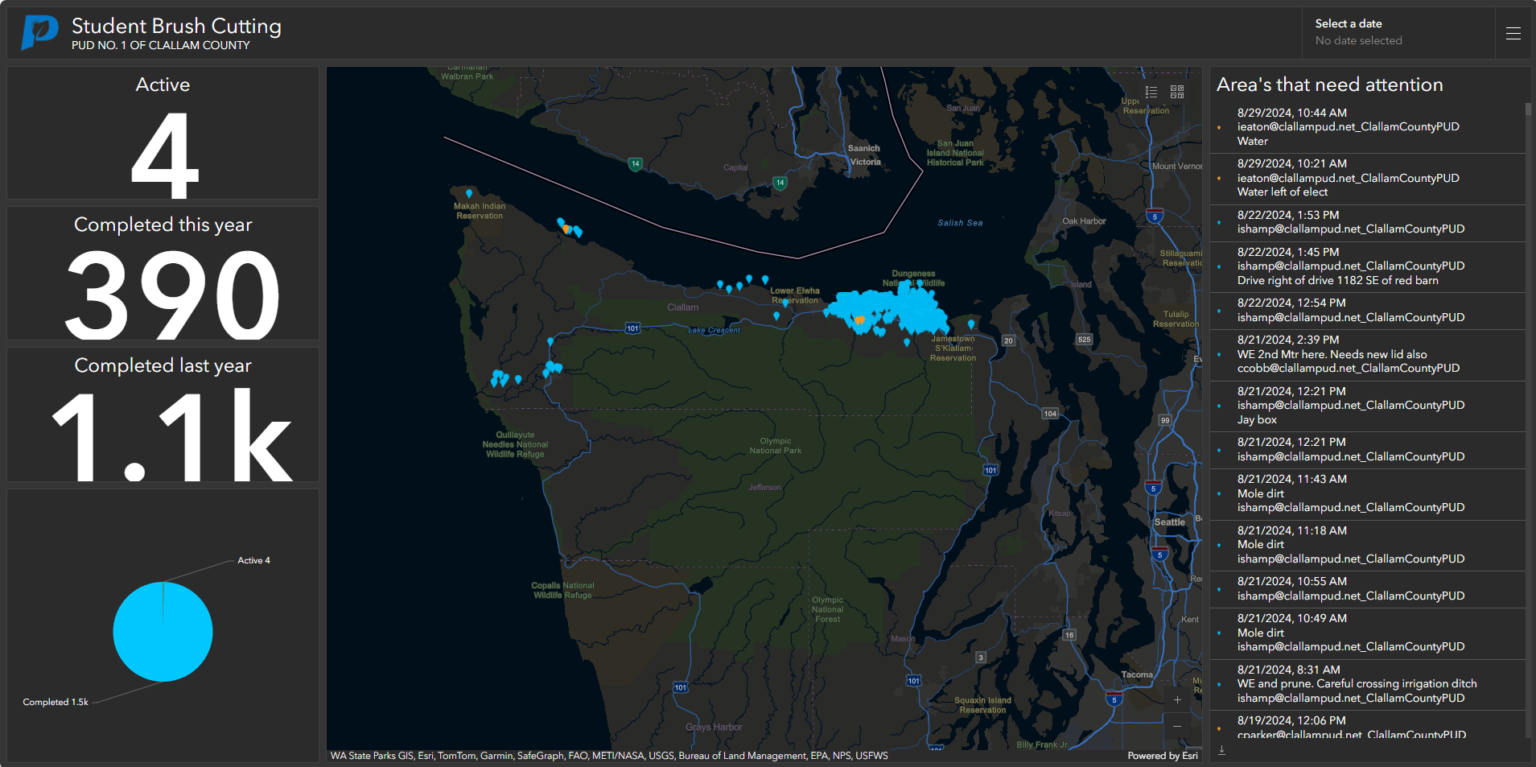Zoom out using the minus icon
This screenshot has height=767, width=1536.
[1177, 726]
